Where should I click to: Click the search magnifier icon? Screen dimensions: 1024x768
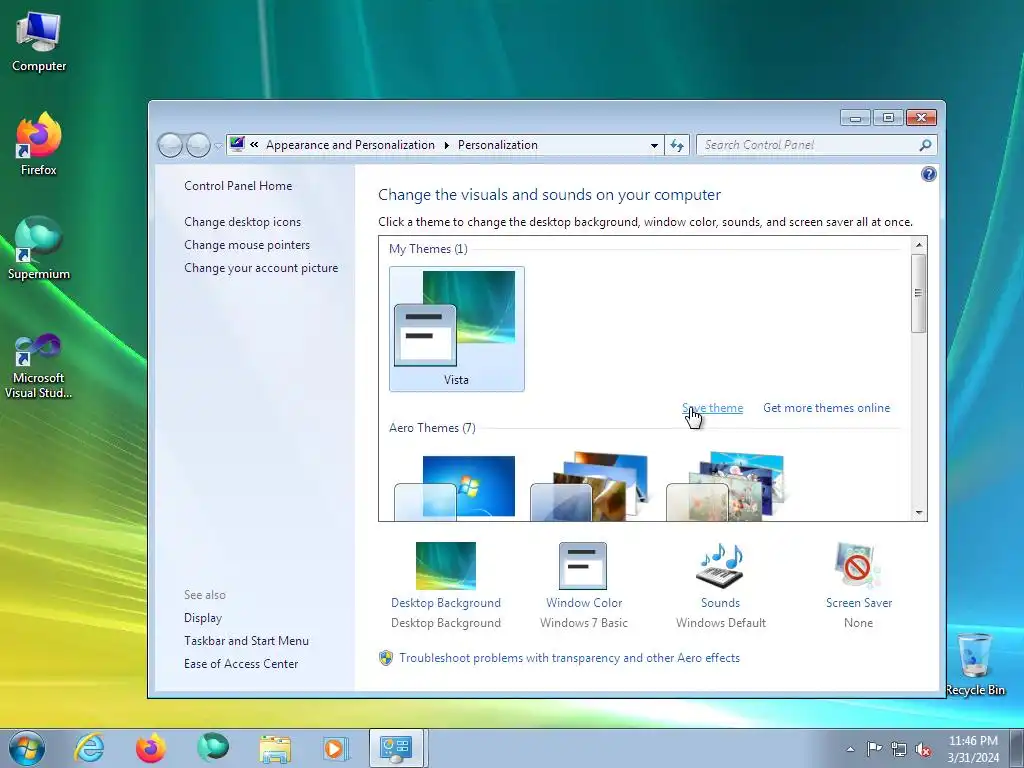click(925, 145)
